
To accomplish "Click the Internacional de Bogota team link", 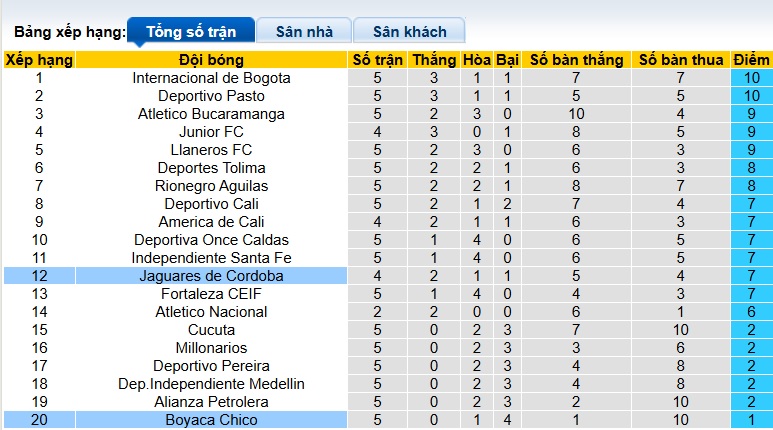I will (211, 78).
